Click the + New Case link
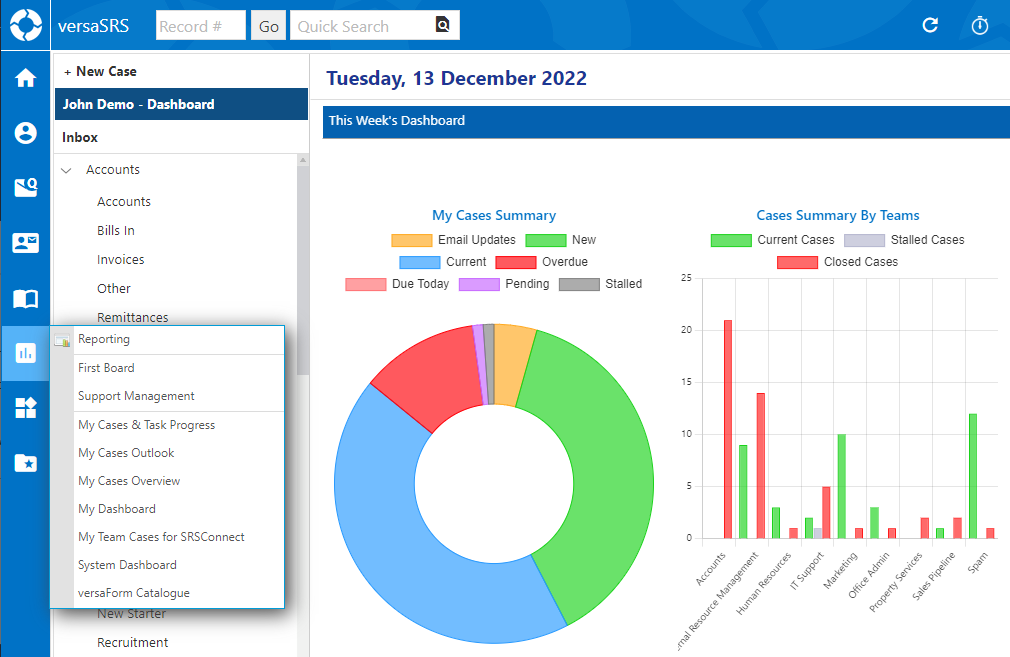 click(100, 72)
